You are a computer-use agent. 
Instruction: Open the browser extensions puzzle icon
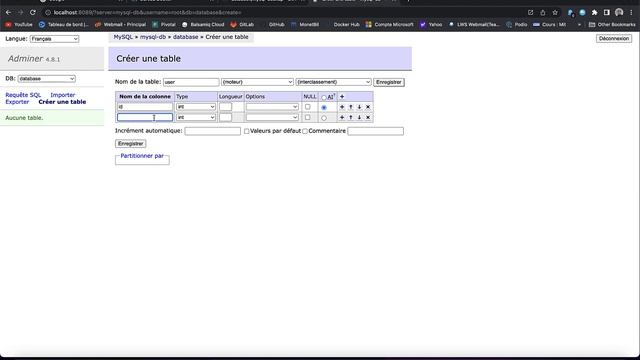pyautogui.click(x=595, y=13)
